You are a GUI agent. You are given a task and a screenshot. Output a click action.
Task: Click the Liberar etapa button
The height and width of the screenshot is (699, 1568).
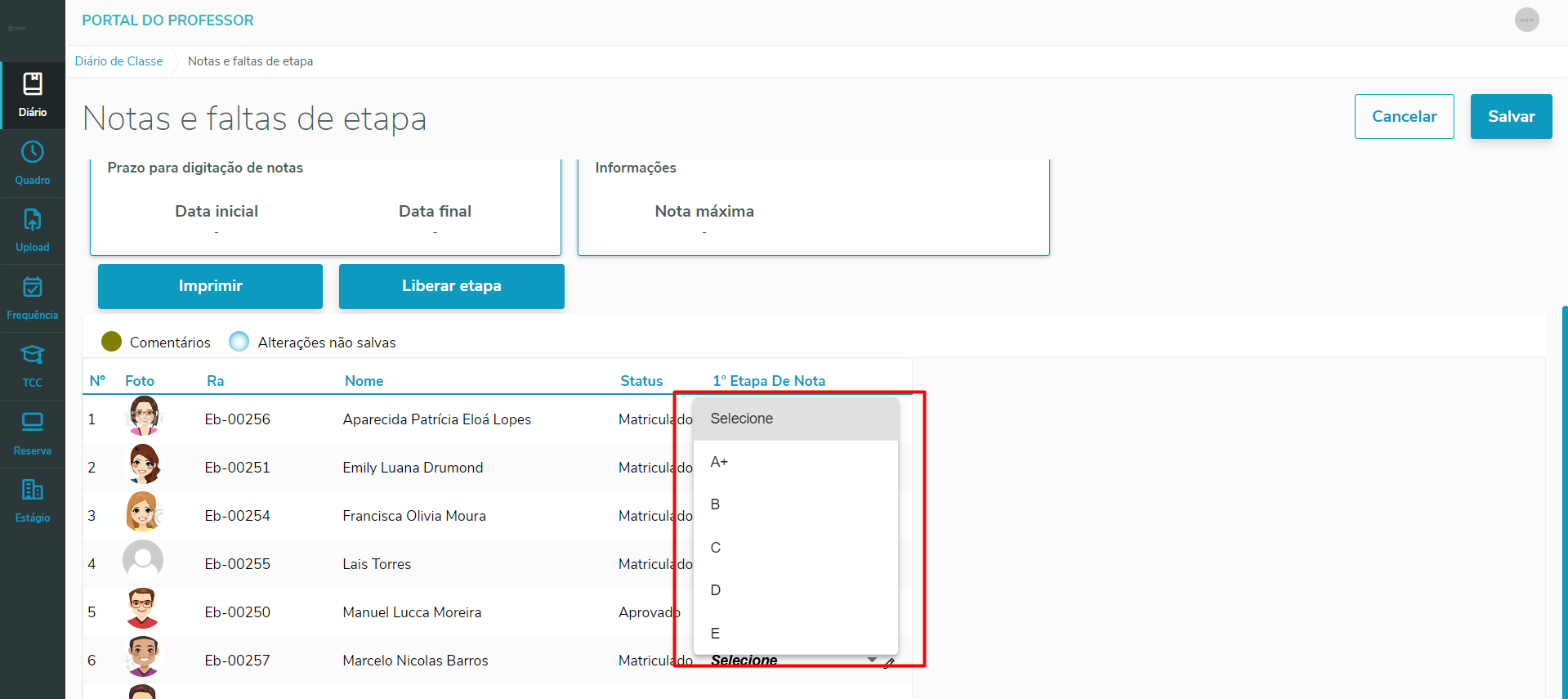tap(451, 286)
